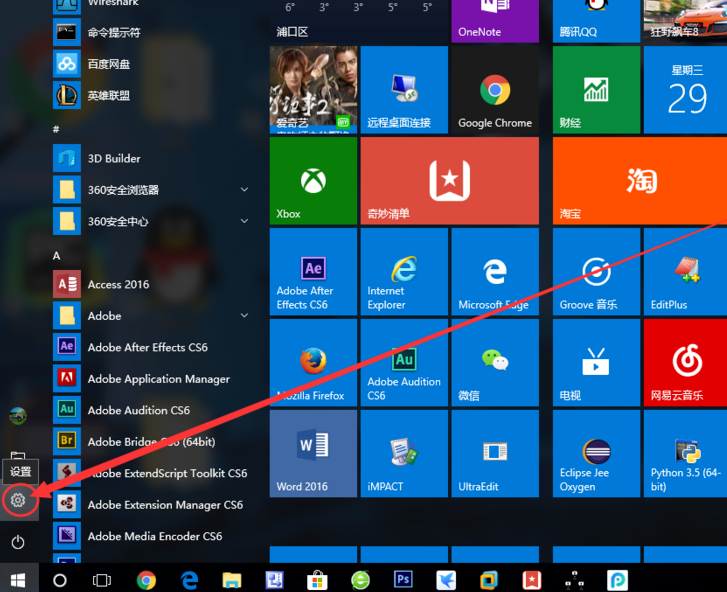The image size is (727, 592).
Task: Launch Chrome from the taskbar
Action: [146, 580]
